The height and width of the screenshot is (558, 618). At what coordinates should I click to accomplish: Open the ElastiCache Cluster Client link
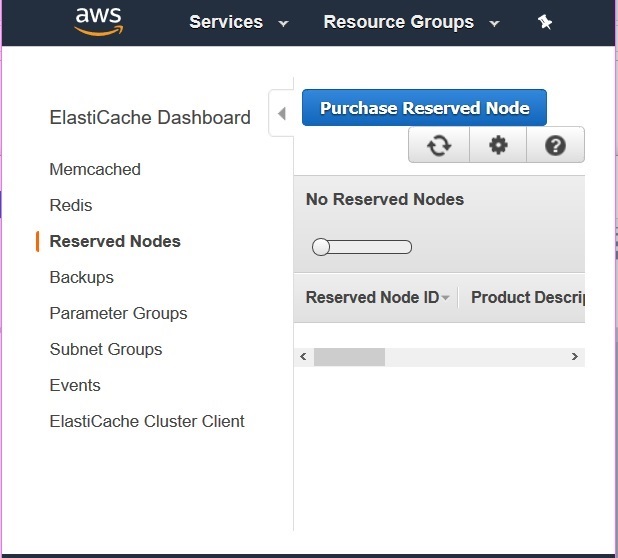pos(147,421)
